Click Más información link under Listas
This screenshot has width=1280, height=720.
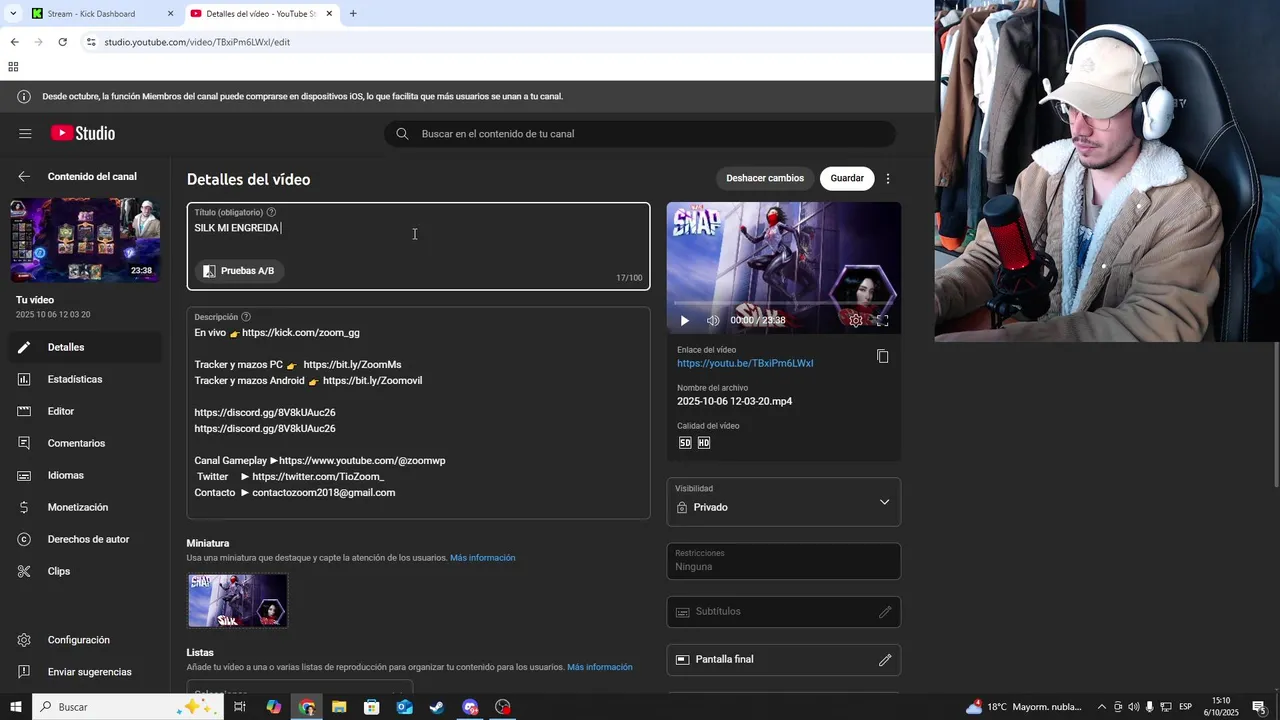pyautogui.click(x=600, y=667)
